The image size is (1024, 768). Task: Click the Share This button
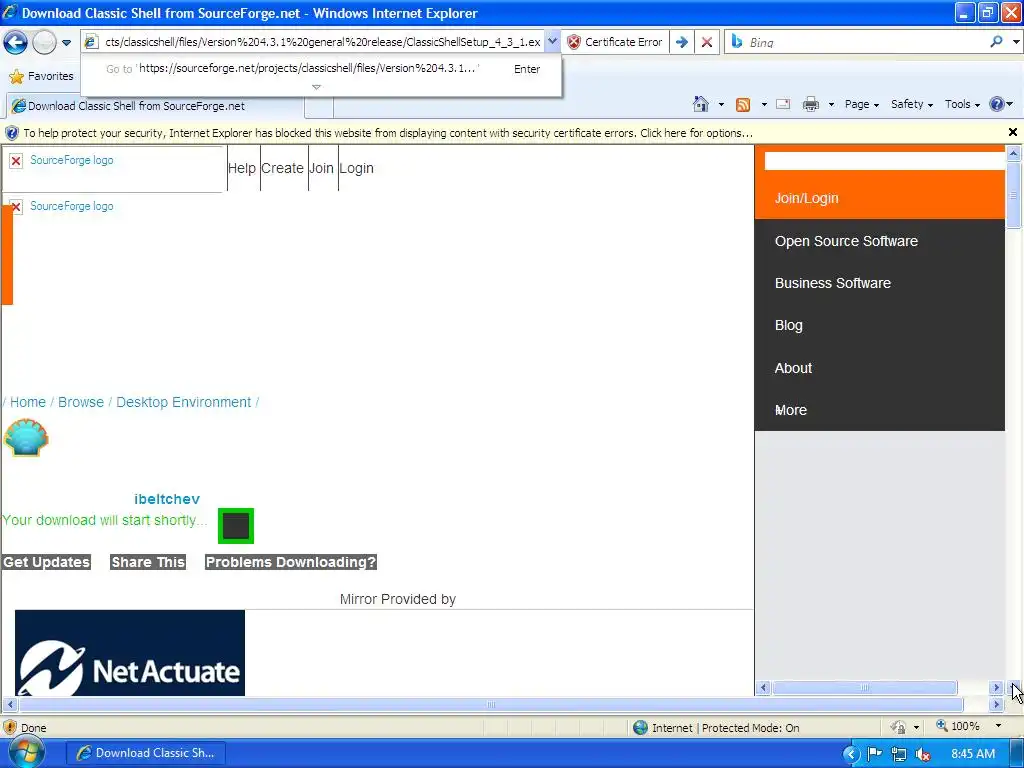[148, 562]
